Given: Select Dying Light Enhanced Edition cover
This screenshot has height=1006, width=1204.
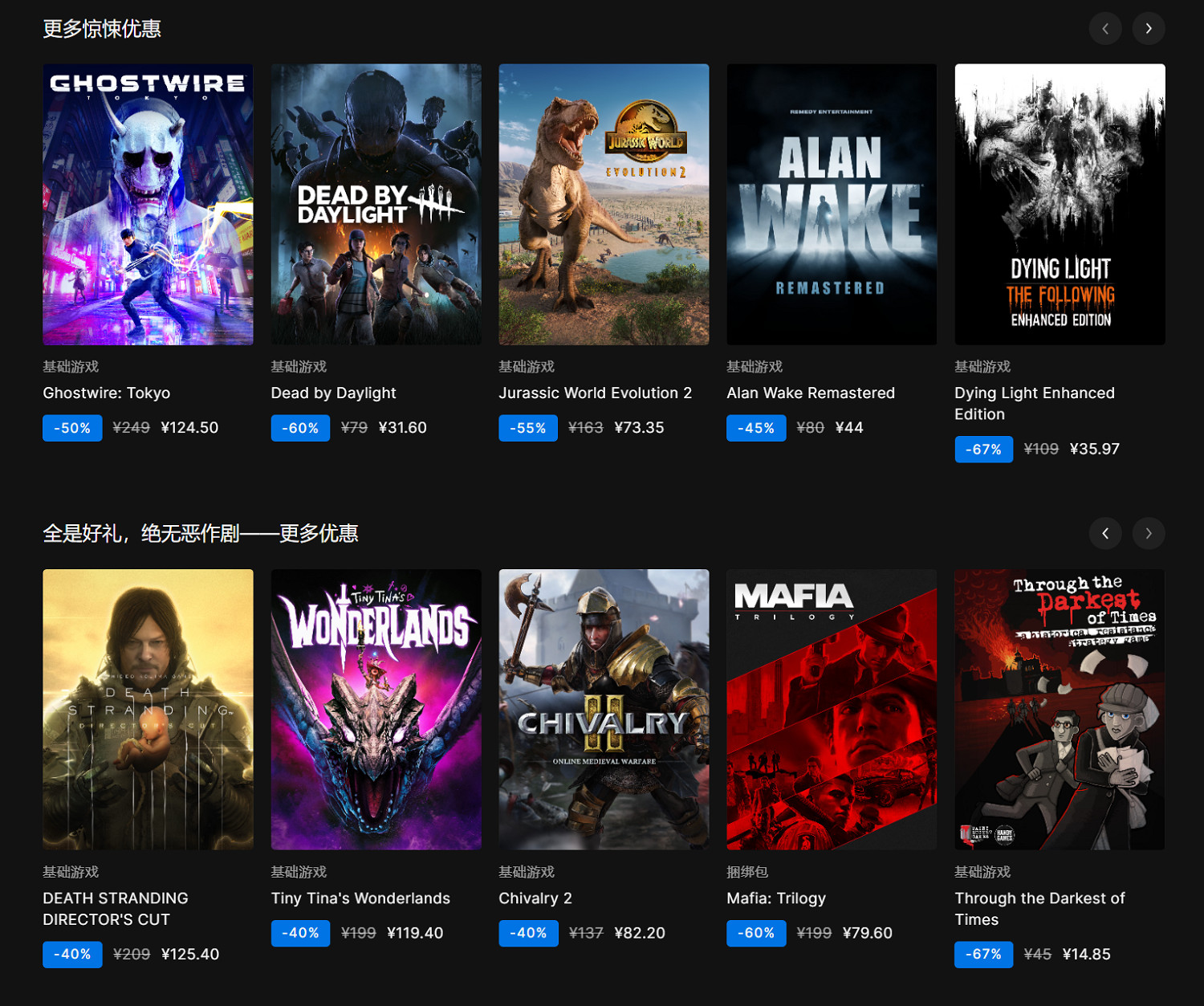Looking at the screenshot, I should coord(1060,205).
